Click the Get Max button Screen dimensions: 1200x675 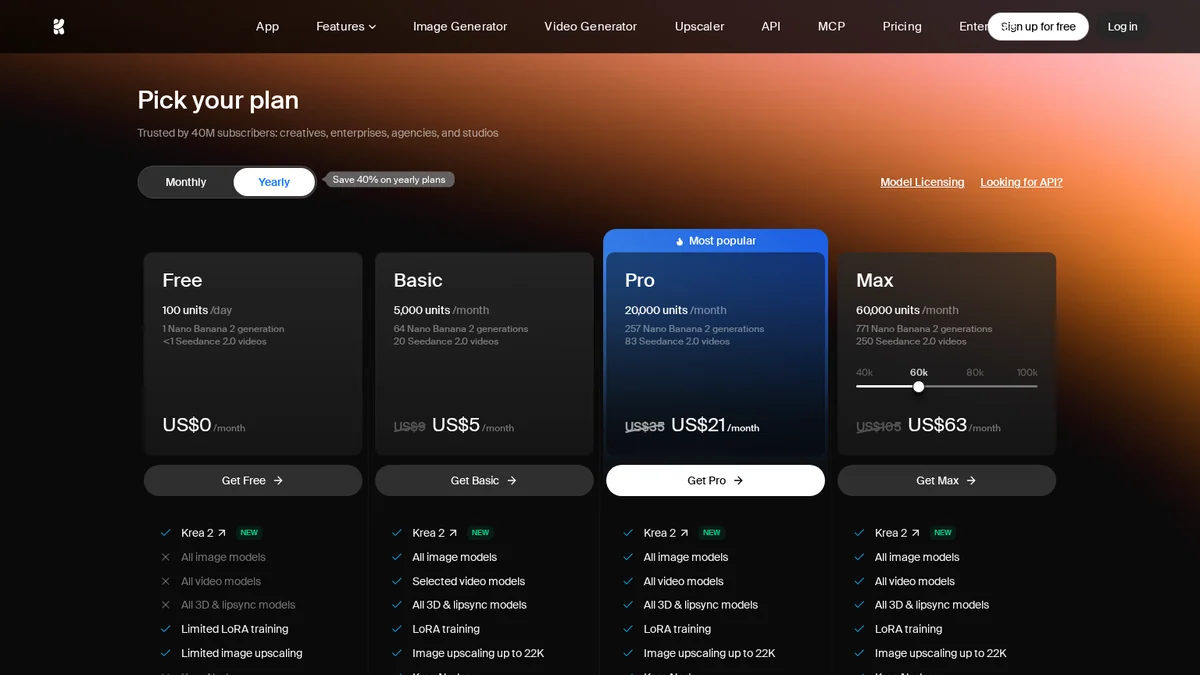coord(946,480)
